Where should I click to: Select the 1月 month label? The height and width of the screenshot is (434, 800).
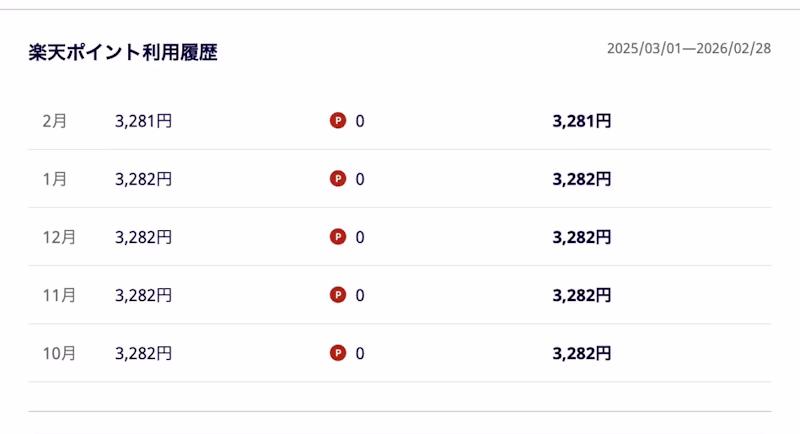55,179
